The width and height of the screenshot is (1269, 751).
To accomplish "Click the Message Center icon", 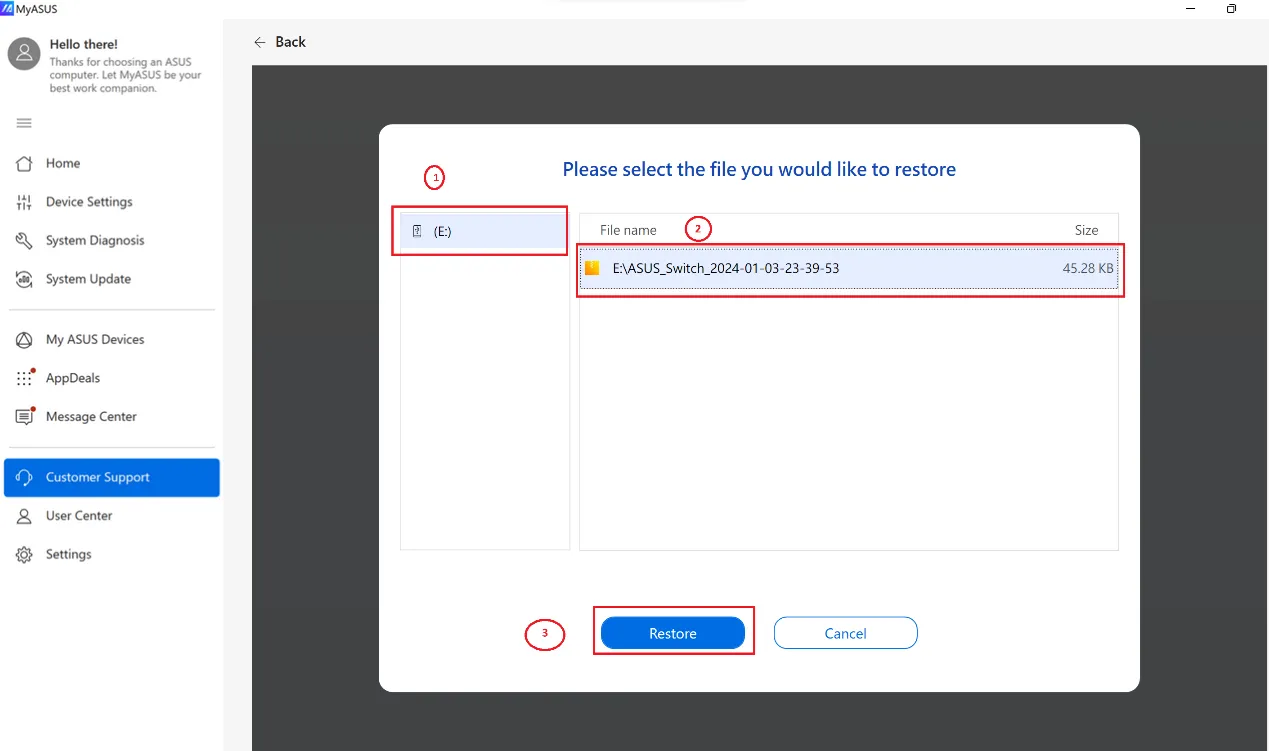I will (25, 417).
